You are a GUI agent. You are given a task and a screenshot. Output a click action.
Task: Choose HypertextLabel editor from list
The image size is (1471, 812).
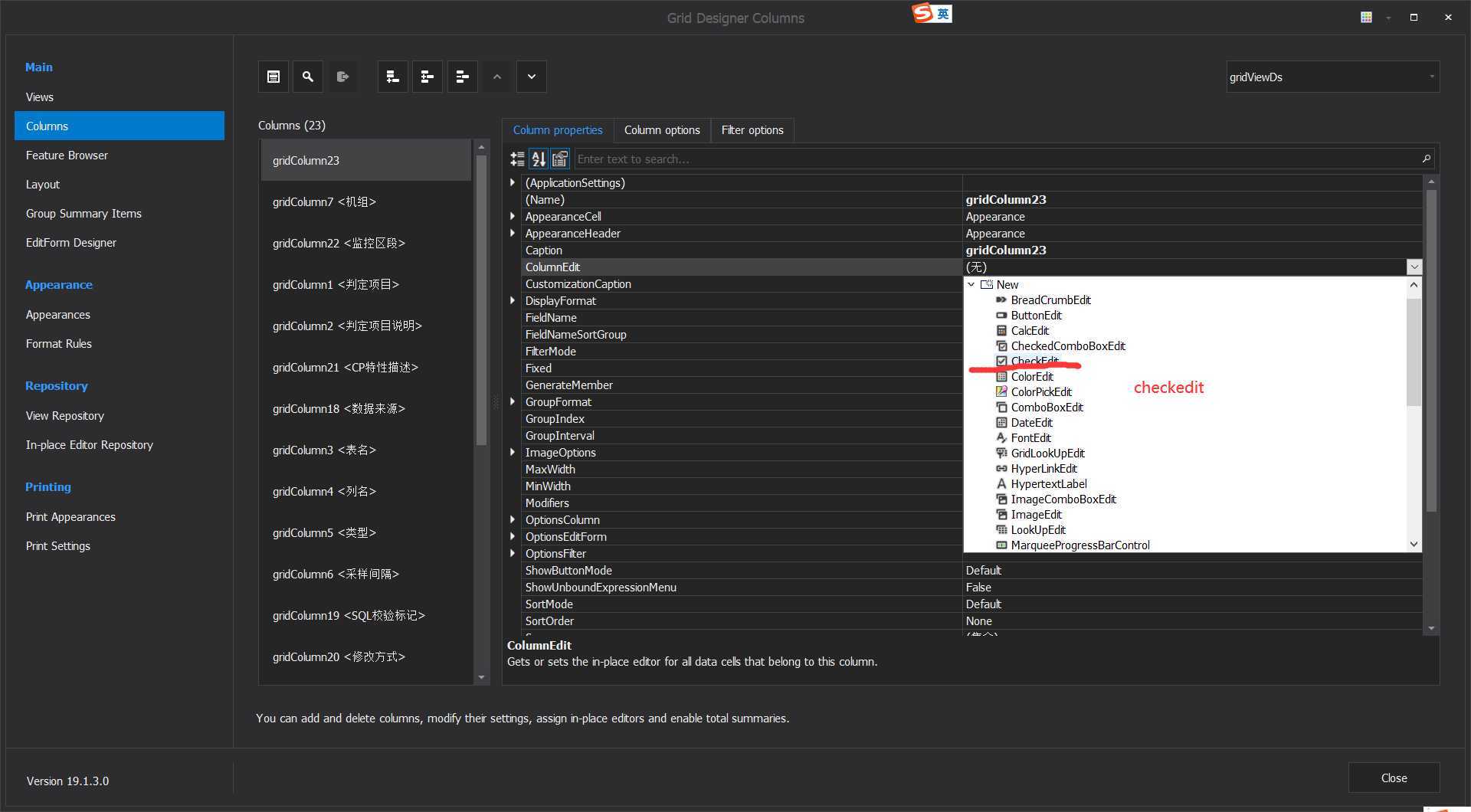[1048, 484]
